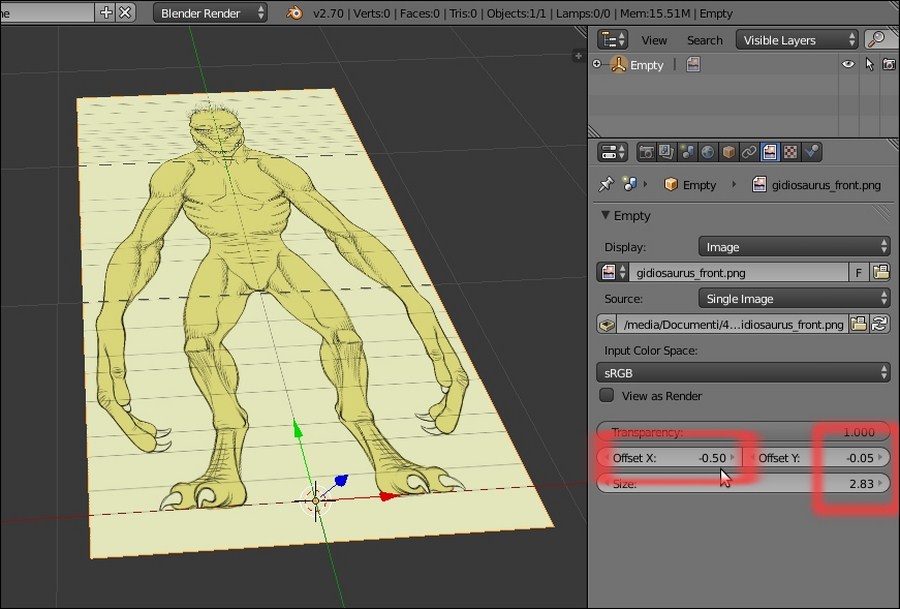
Task: Toggle selectability of Empty with the arrow icon
Action: coord(869,64)
